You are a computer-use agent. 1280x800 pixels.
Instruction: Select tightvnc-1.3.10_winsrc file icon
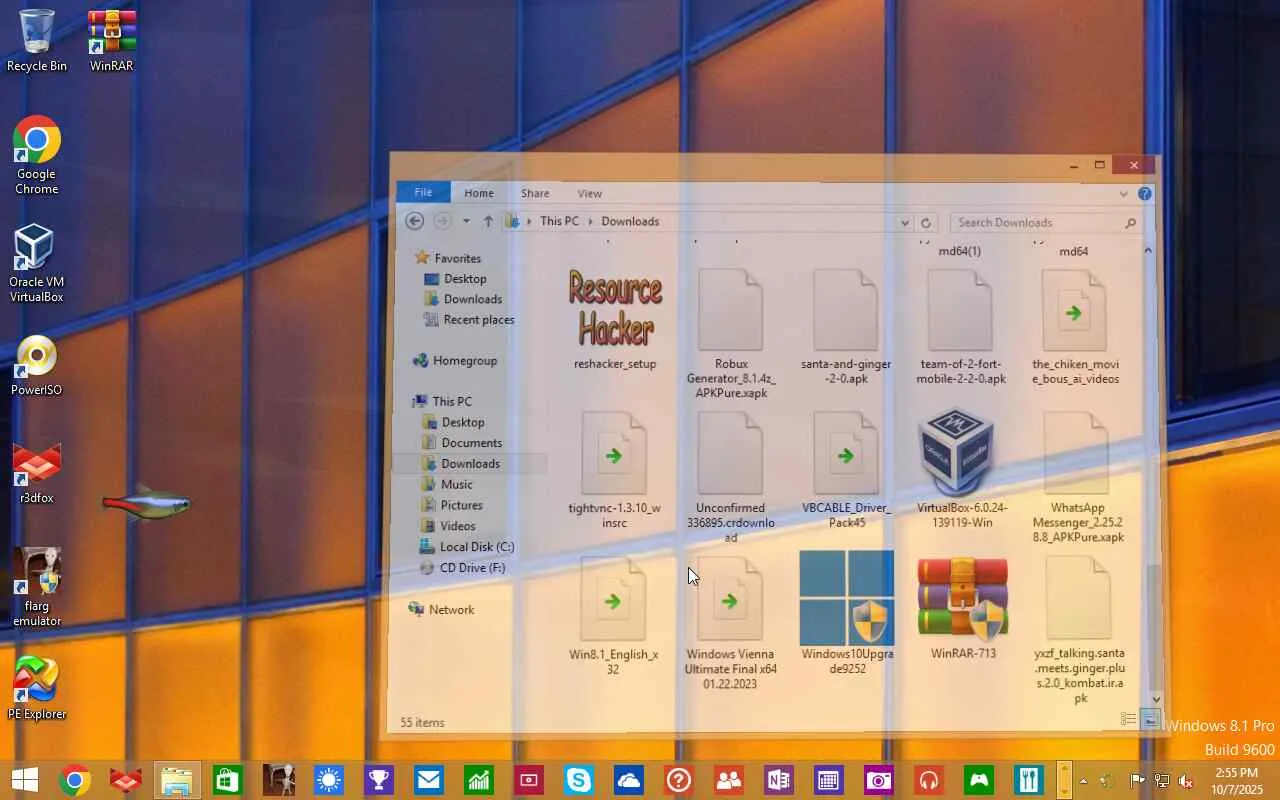pos(615,453)
